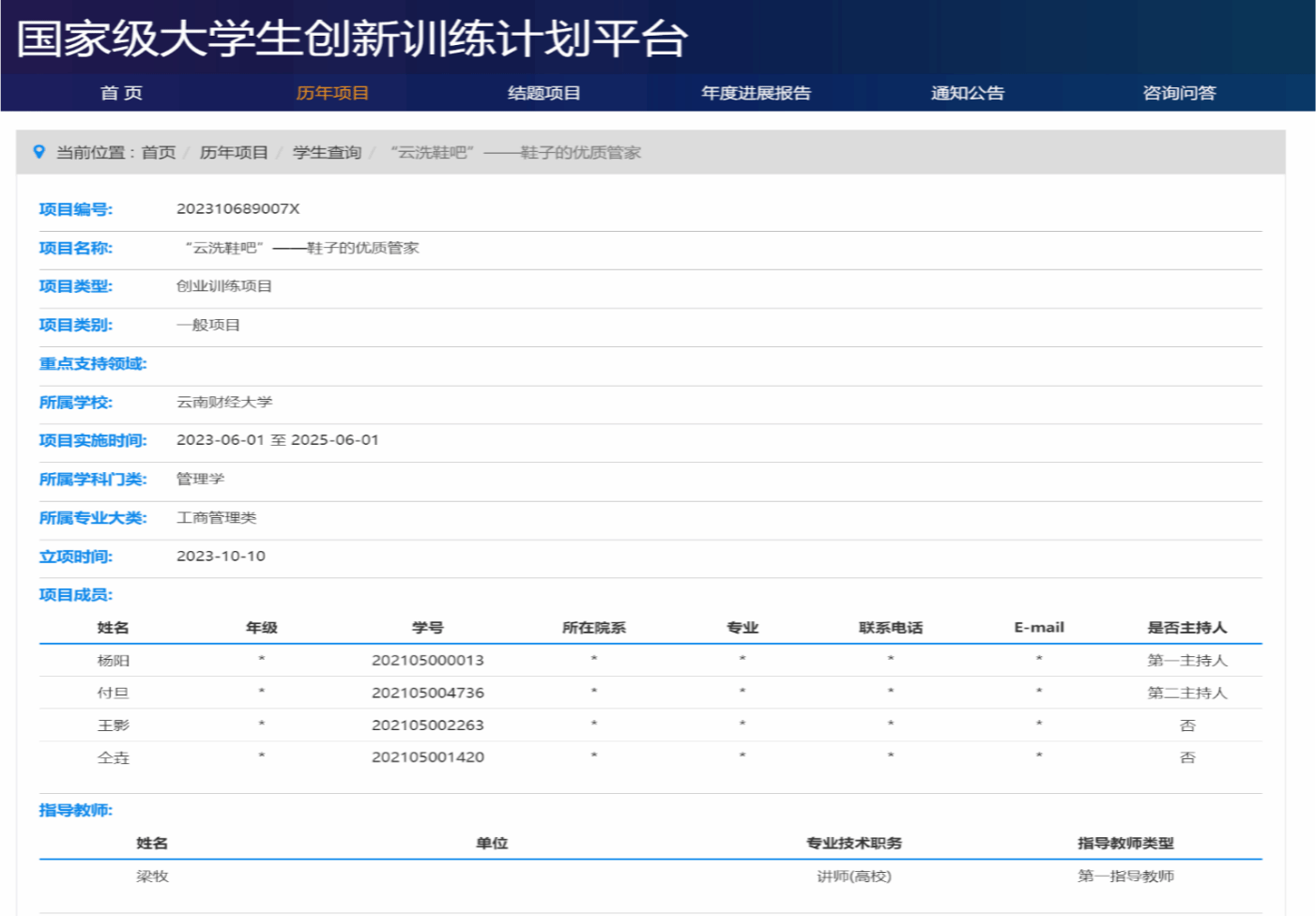This screenshot has width=1316, height=916.
Task: Click the 立项时间 field label
Action: tap(76, 557)
